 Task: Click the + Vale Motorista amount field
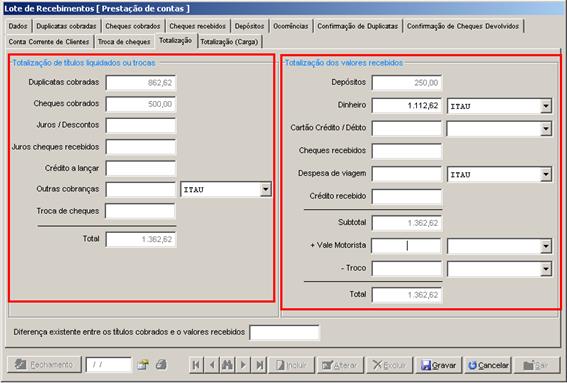(406, 246)
